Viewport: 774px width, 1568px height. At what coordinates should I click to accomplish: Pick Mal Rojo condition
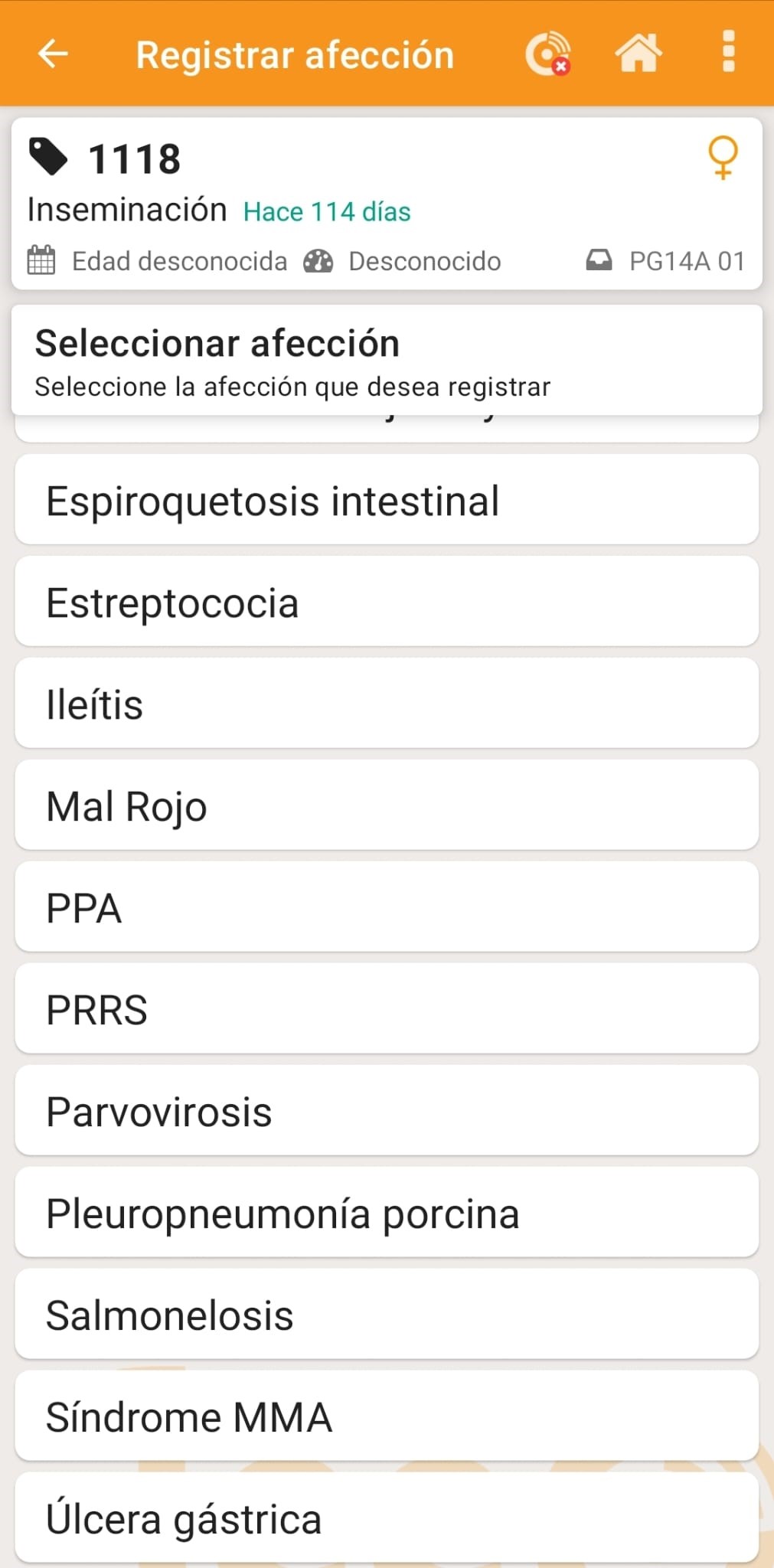(x=387, y=805)
